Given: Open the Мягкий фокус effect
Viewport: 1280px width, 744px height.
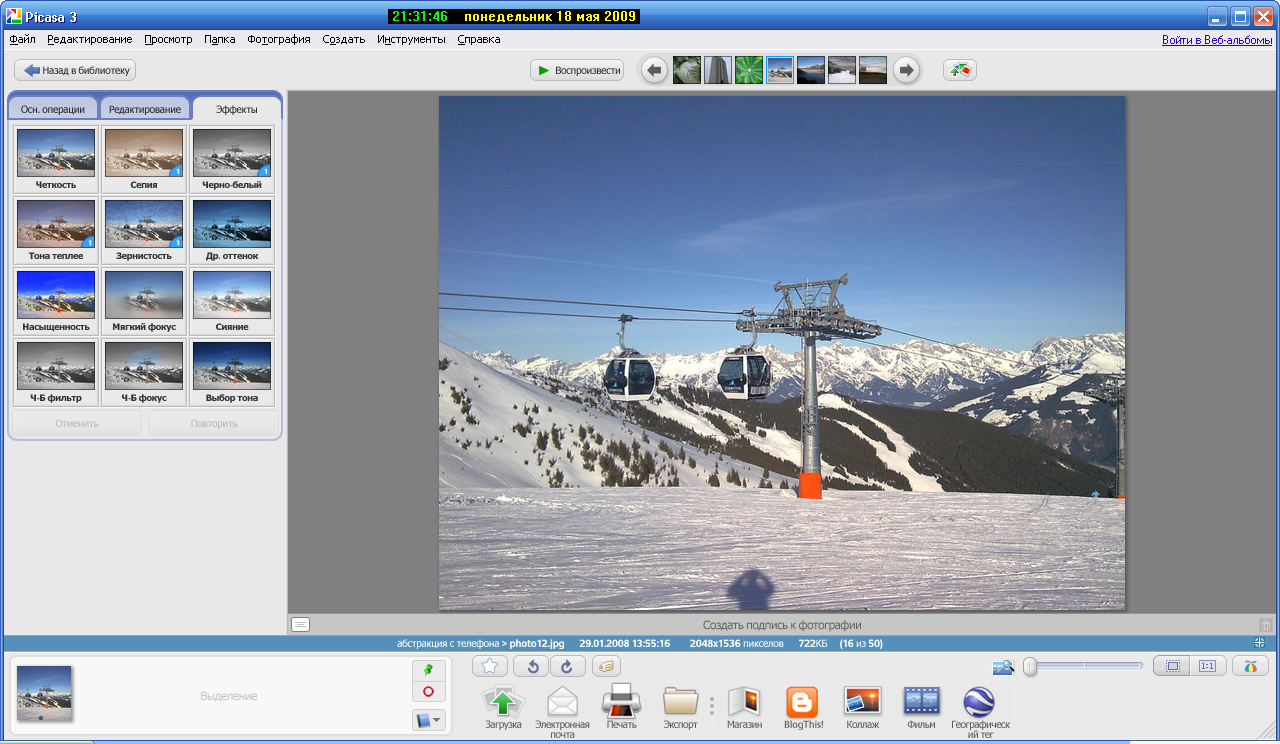Looking at the screenshot, I should [144, 301].
